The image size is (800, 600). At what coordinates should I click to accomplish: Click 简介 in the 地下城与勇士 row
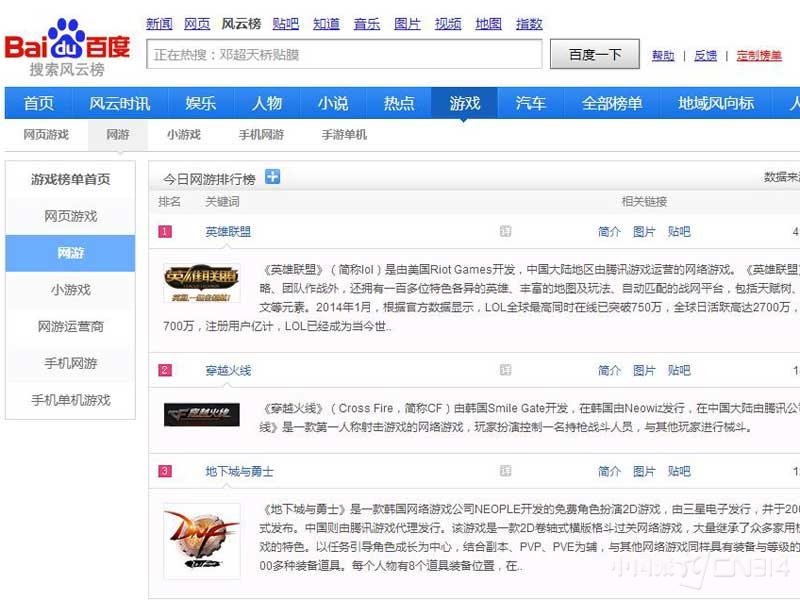[609, 471]
